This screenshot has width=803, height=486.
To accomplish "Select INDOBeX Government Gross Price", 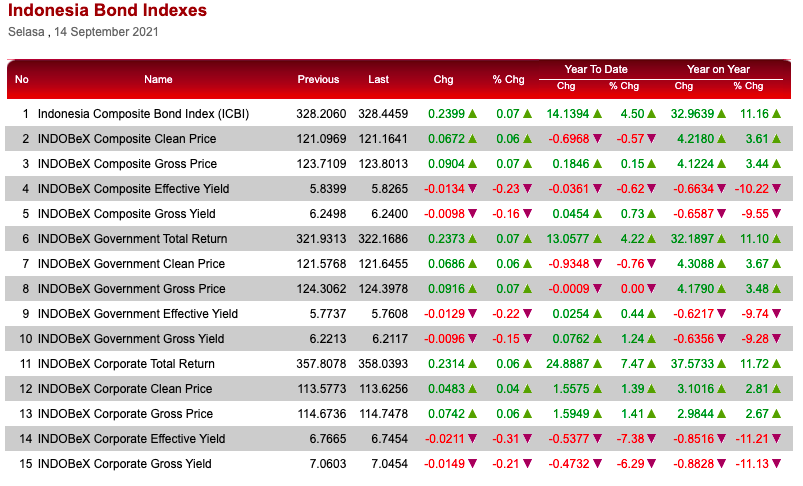I will coord(132,289).
